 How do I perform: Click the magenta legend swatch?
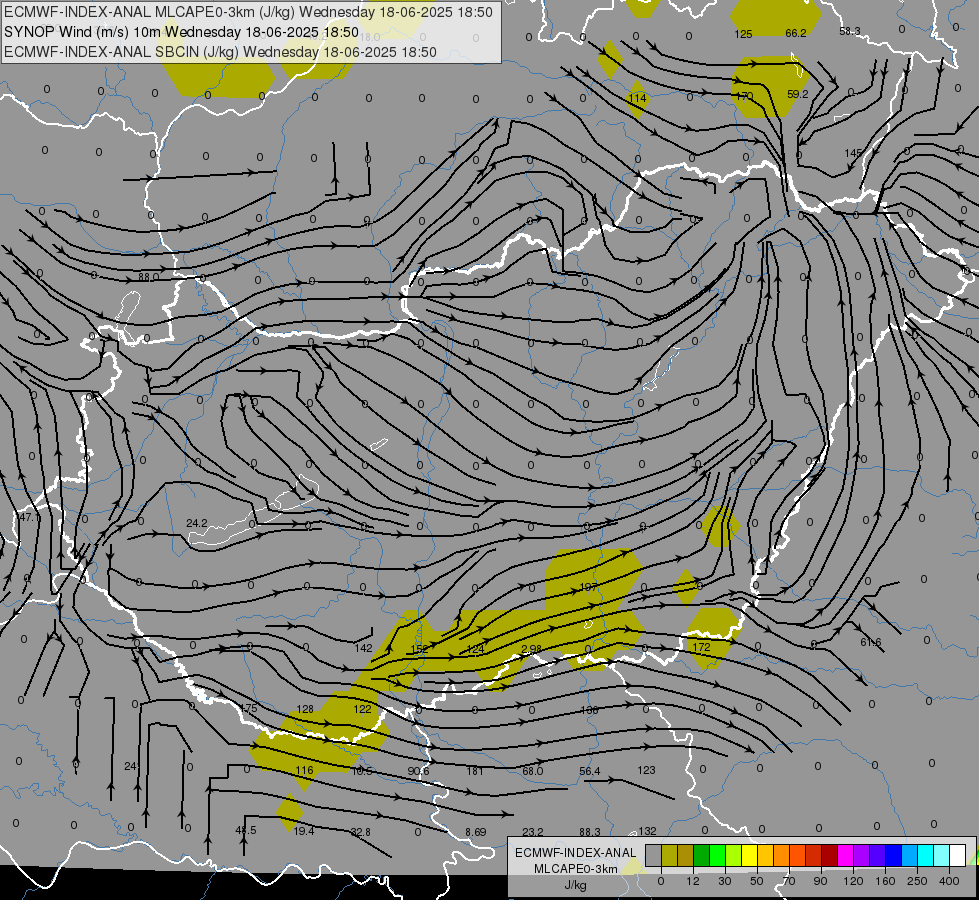tap(845, 856)
